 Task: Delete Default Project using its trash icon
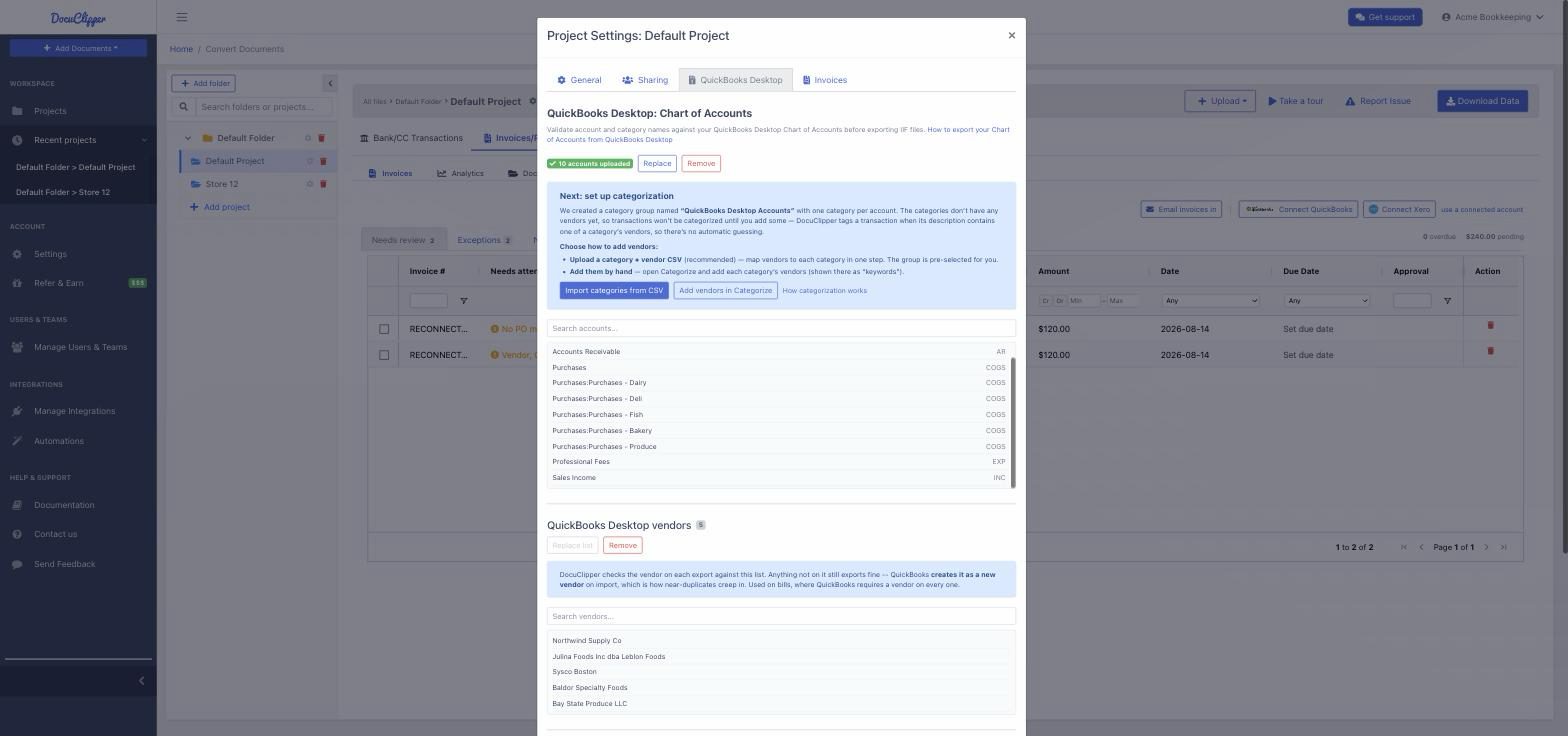[x=323, y=161]
